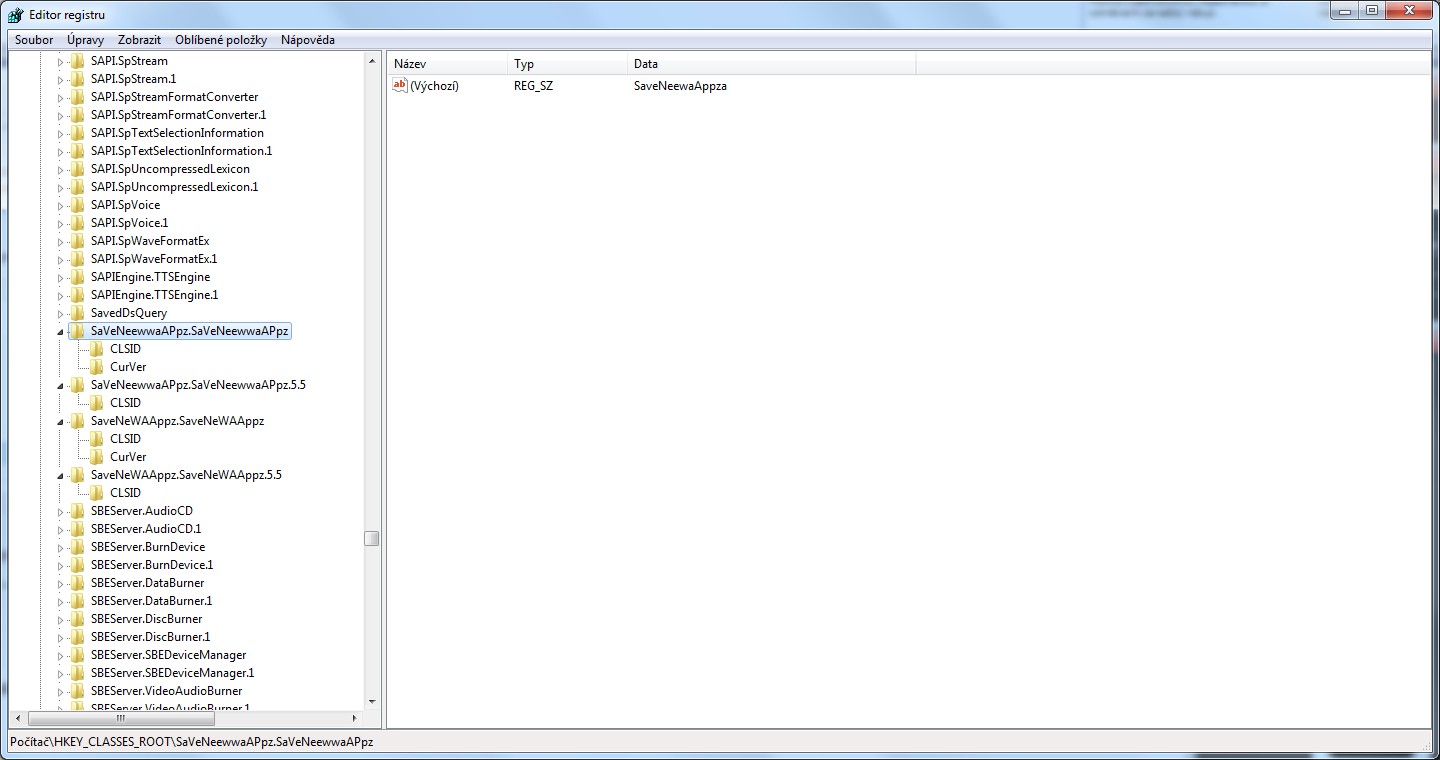Click the string value icon of (Výchozí)

[x=400, y=86]
